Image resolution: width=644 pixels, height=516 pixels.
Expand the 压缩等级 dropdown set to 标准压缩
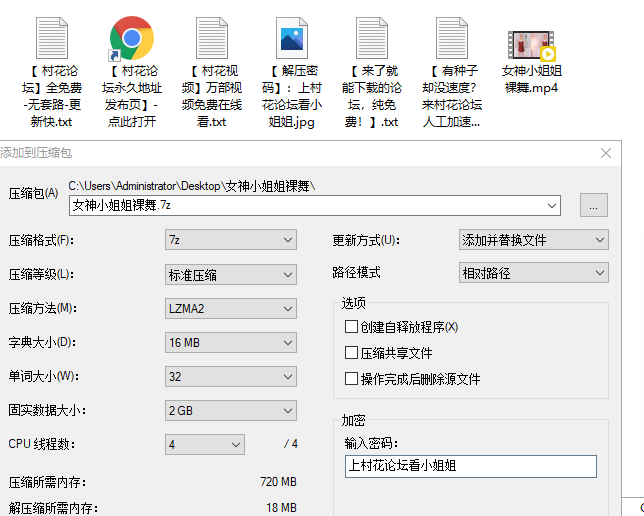231,274
